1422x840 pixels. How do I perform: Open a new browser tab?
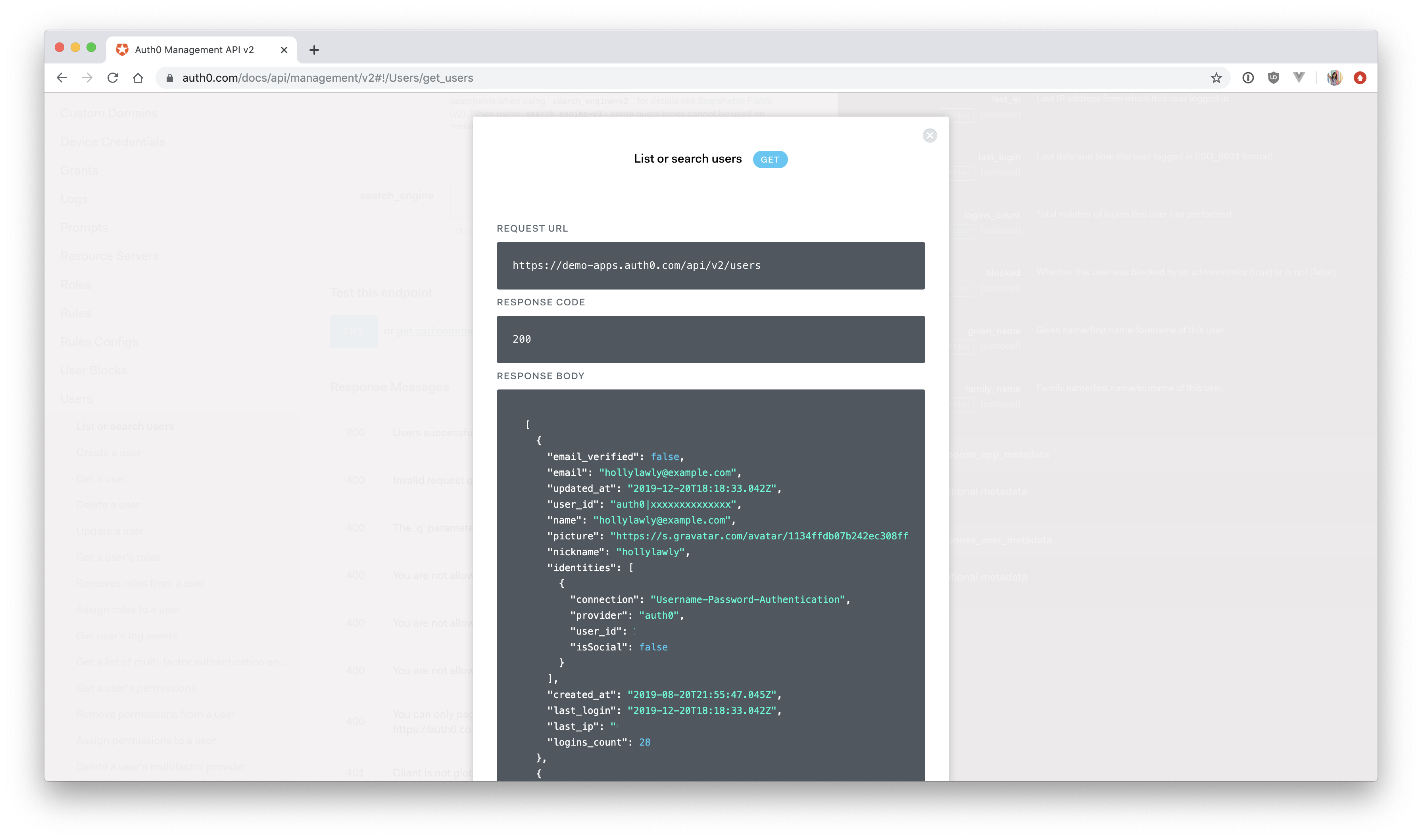(x=314, y=50)
